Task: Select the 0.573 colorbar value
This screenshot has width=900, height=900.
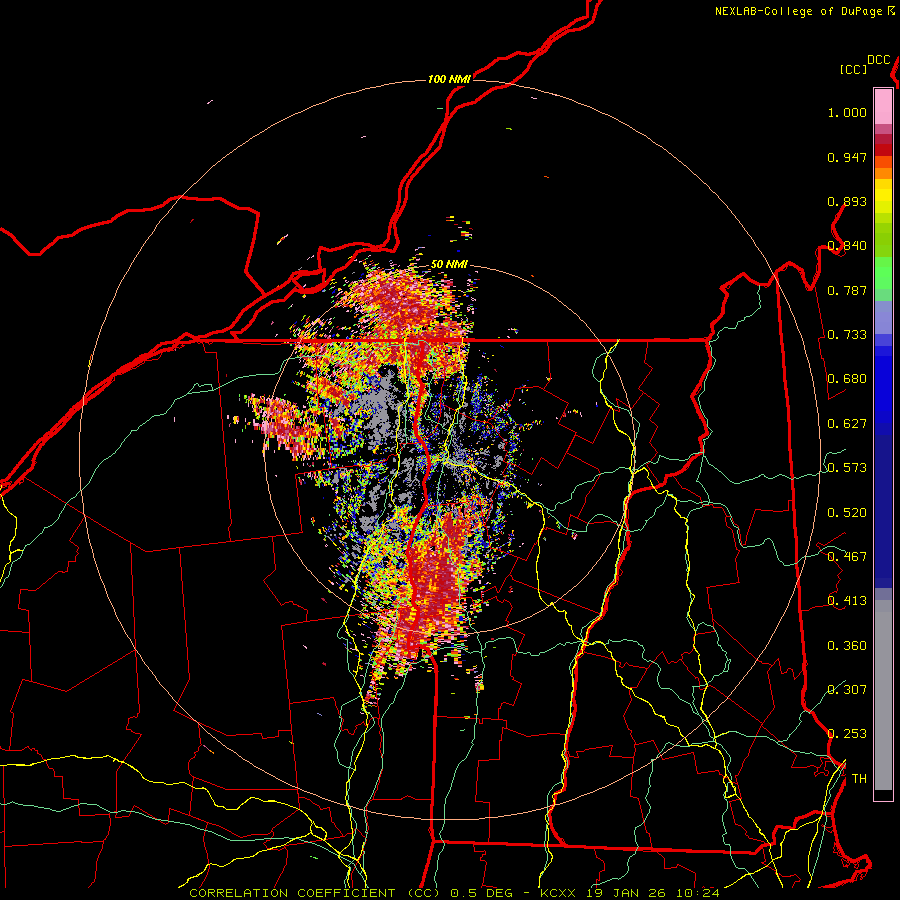Action: pyautogui.click(x=847, y=468)
